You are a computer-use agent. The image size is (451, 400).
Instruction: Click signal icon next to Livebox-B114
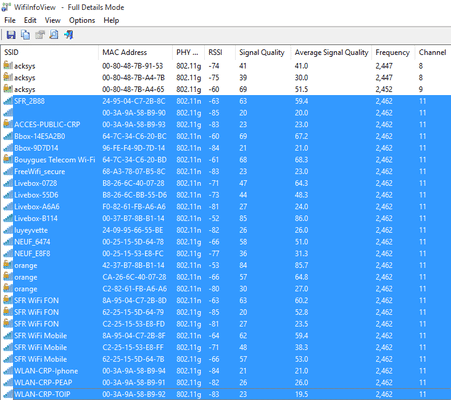point(8,218)
